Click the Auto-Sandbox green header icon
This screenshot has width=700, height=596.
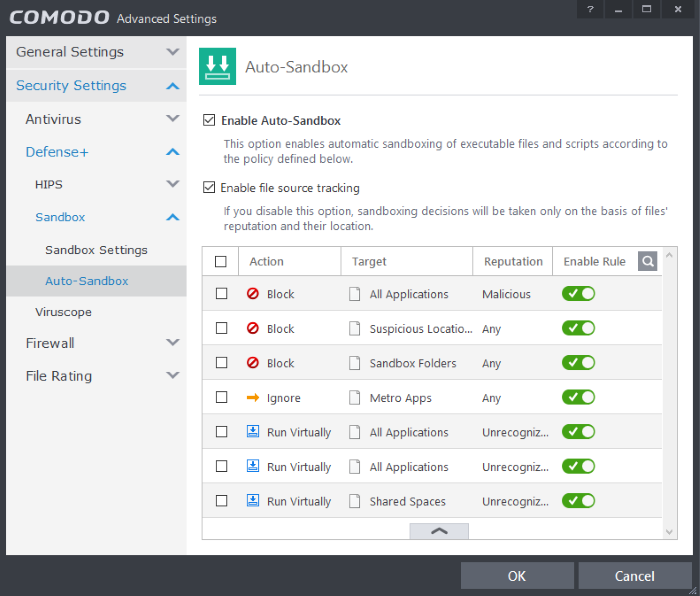coord(217,67)
